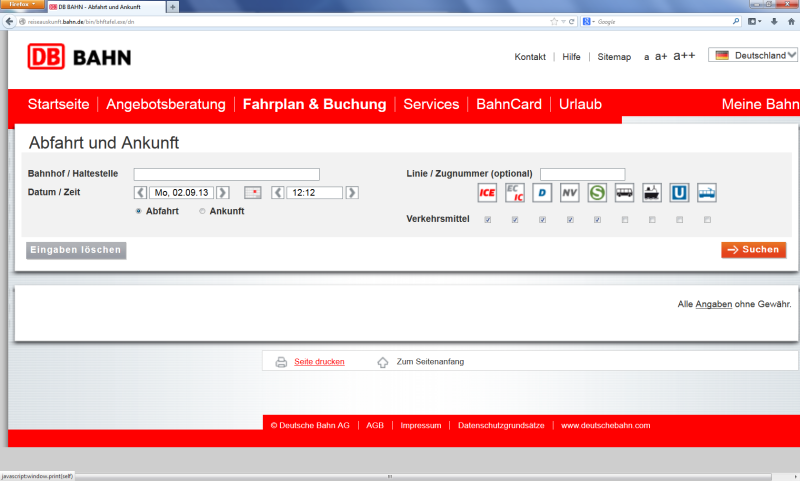Select the bus transport icon
The height and width of the screenshot is (481, 800).
tap(624, 193)
